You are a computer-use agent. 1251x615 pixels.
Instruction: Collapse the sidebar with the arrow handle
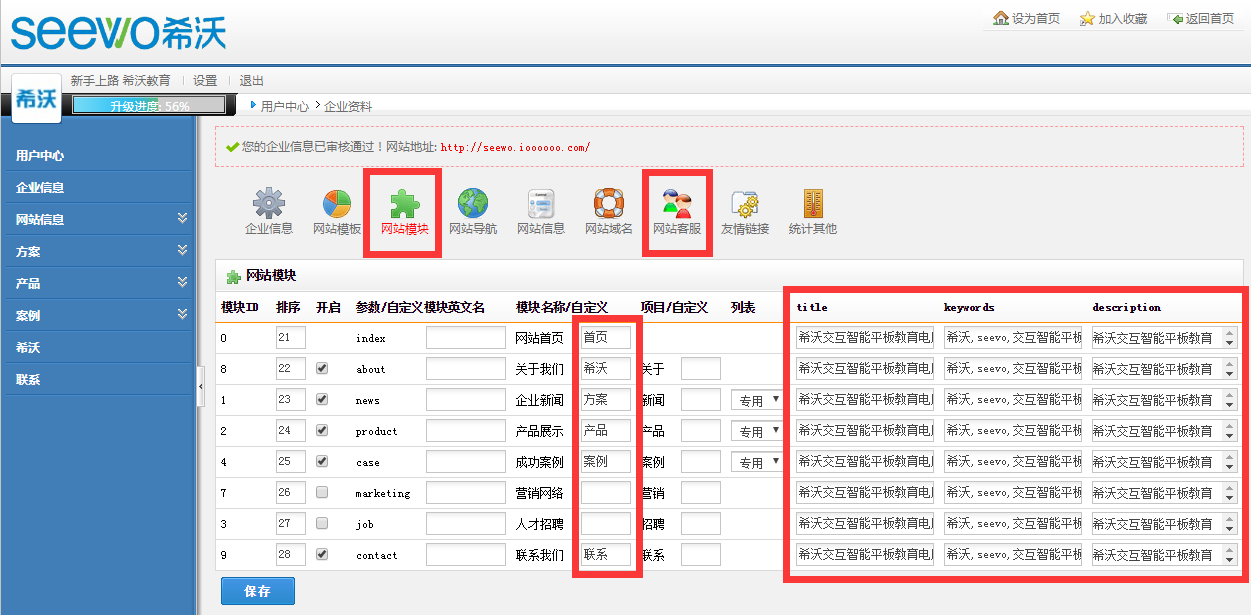point(200,386)
